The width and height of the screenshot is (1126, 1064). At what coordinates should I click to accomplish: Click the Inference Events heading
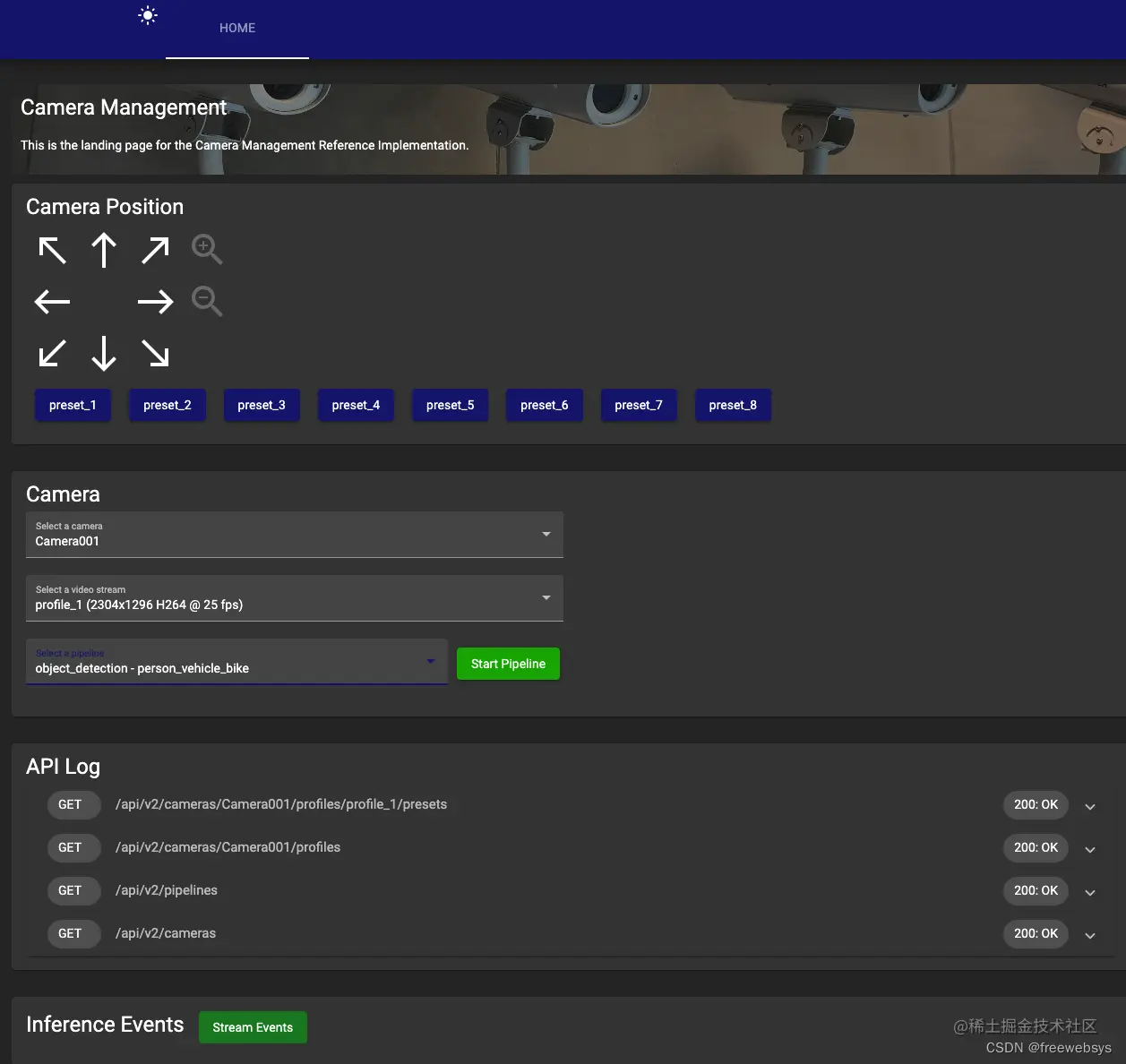[x=105, y=1025]
